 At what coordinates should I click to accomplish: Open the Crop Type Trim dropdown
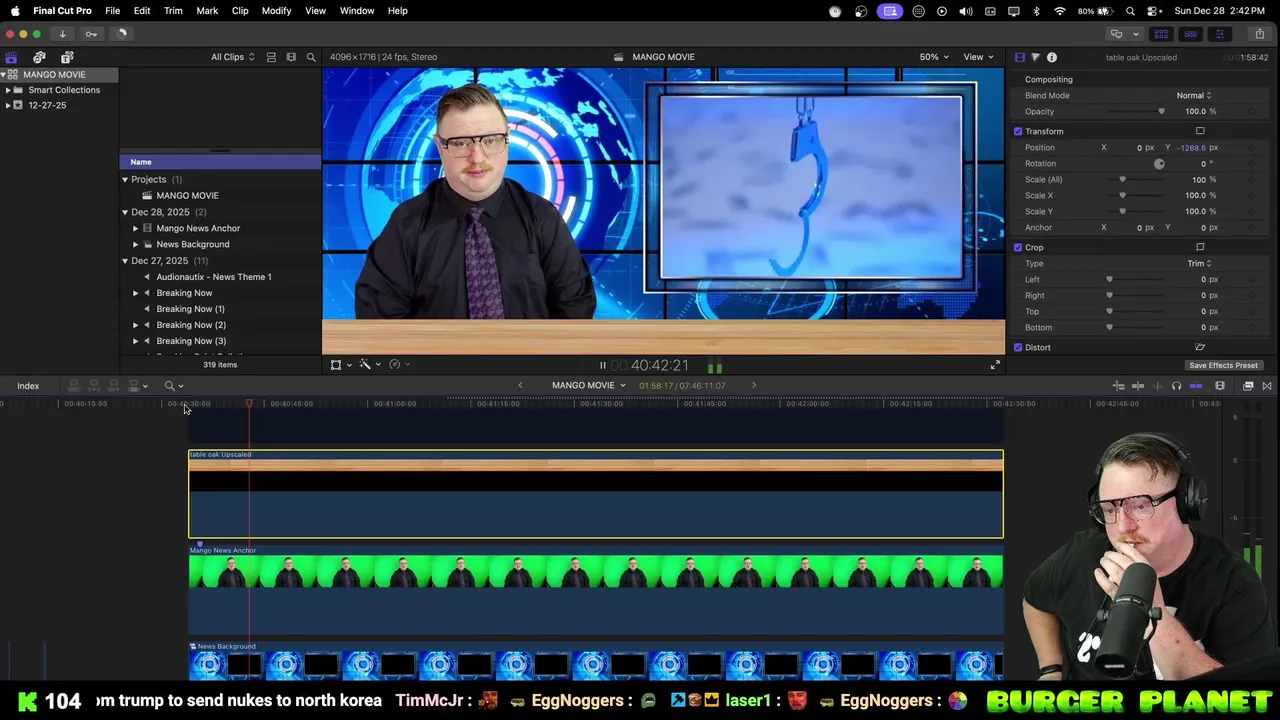click(1199, 263)
